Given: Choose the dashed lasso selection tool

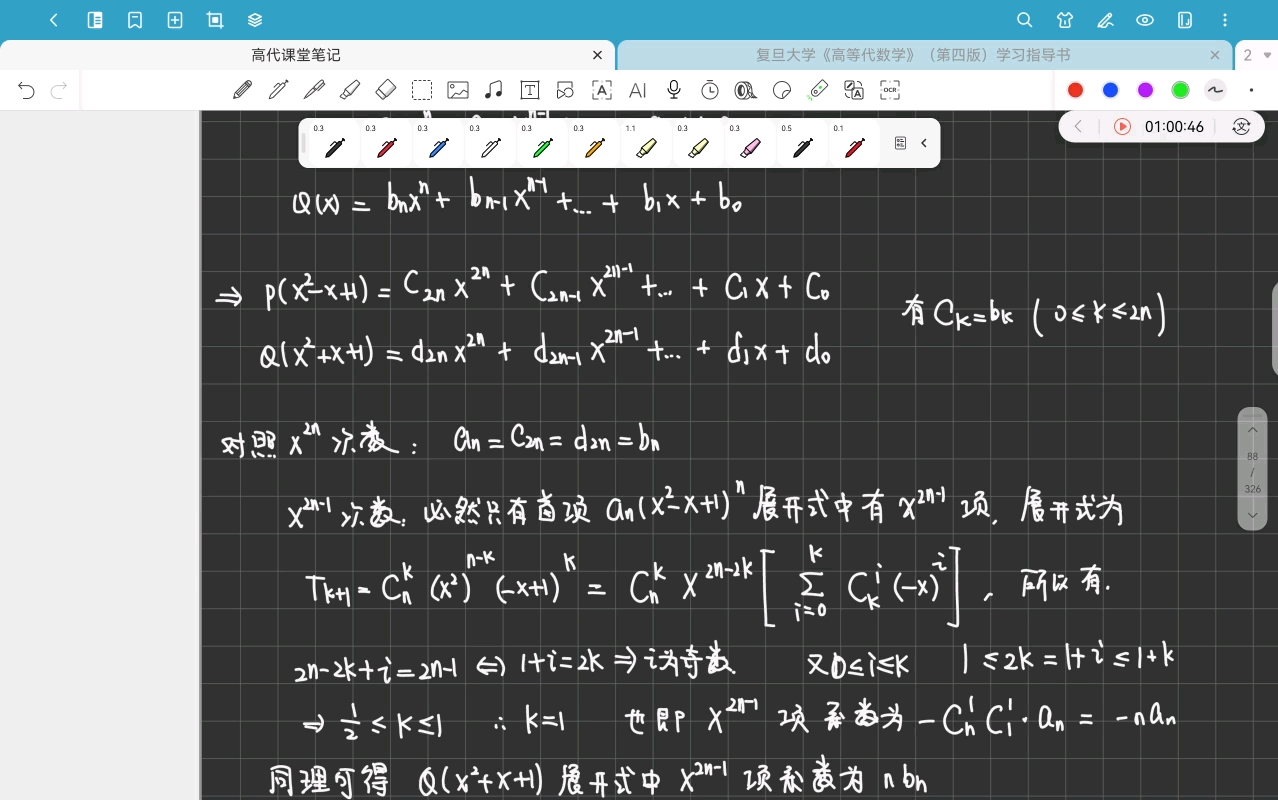Looking at the screenshot, I should [422, 90].
